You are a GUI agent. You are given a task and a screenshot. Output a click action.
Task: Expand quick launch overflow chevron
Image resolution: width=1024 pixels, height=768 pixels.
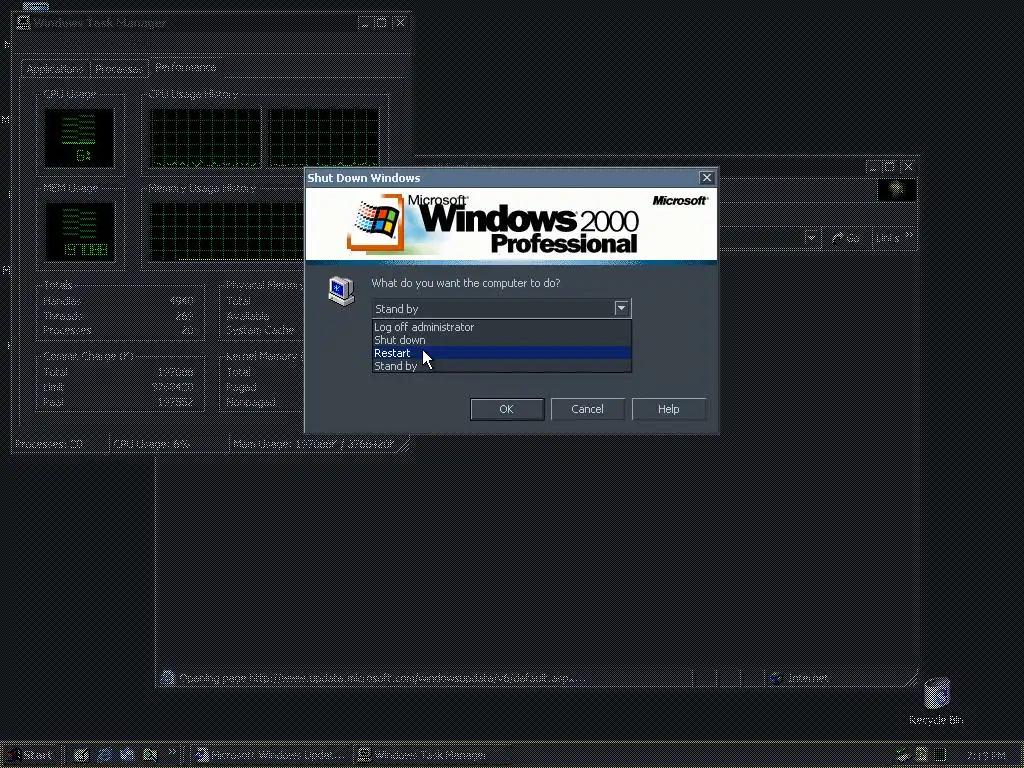(x=172, y=752)
